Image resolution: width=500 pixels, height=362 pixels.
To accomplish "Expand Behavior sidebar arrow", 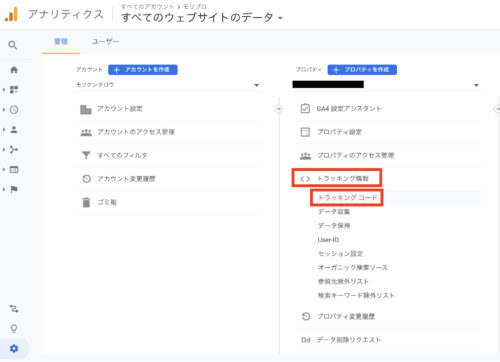I will [x=4, y=170].
